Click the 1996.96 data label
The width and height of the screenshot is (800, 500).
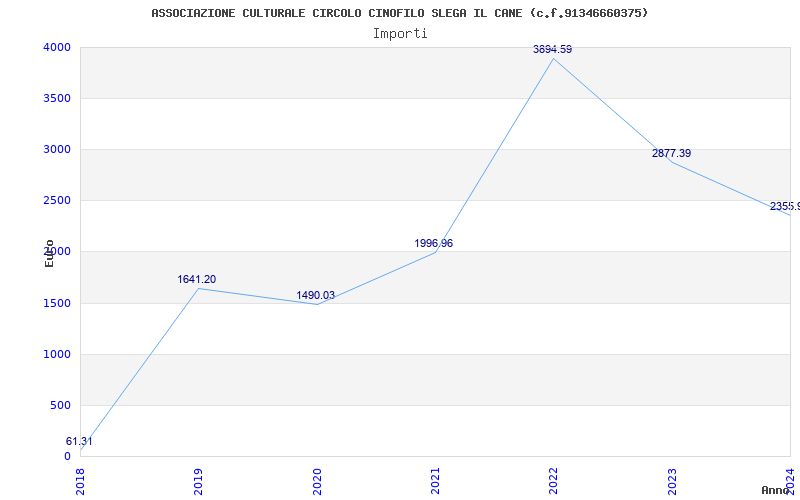433,243
